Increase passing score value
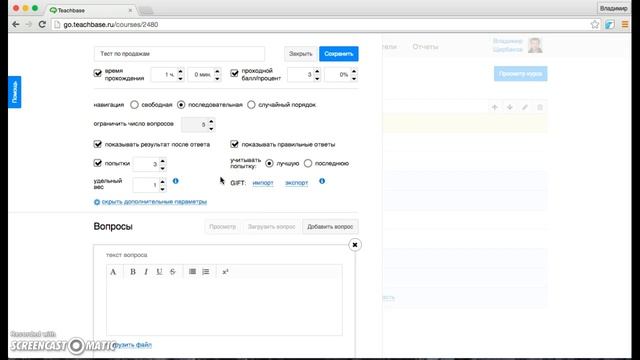640x360 pixels. pyautogui.click(x=317, y=71)
